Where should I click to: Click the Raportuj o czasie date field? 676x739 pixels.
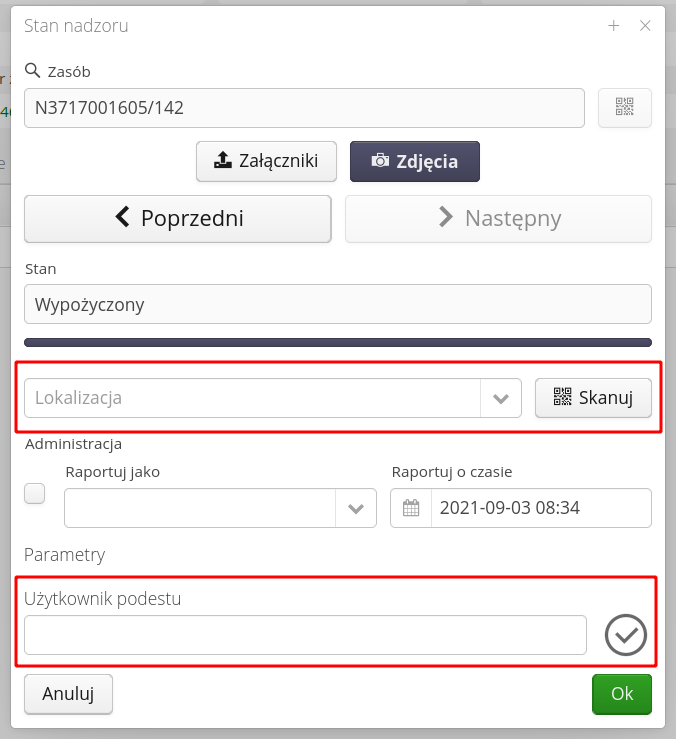[x=540, y=508]
